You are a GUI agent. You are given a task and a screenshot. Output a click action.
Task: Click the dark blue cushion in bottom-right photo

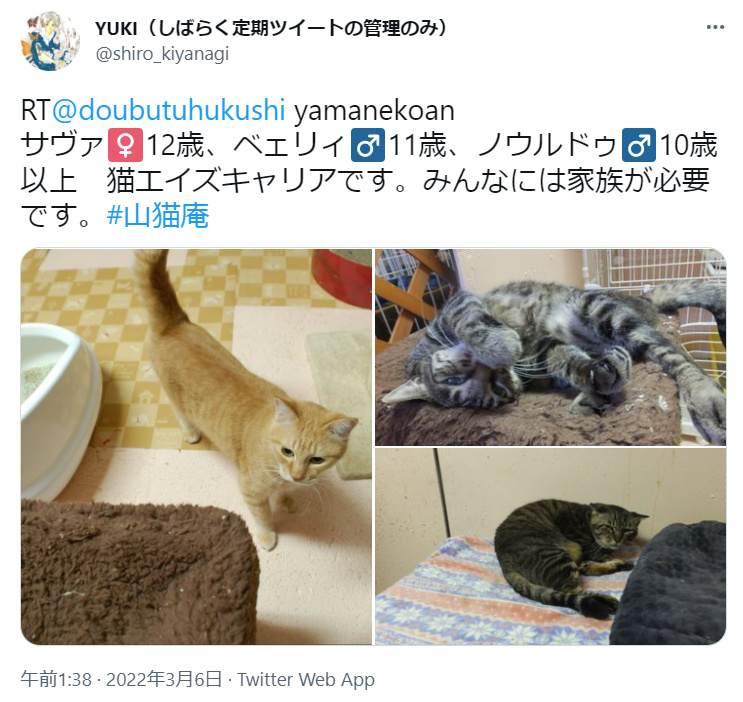[669, 584]
